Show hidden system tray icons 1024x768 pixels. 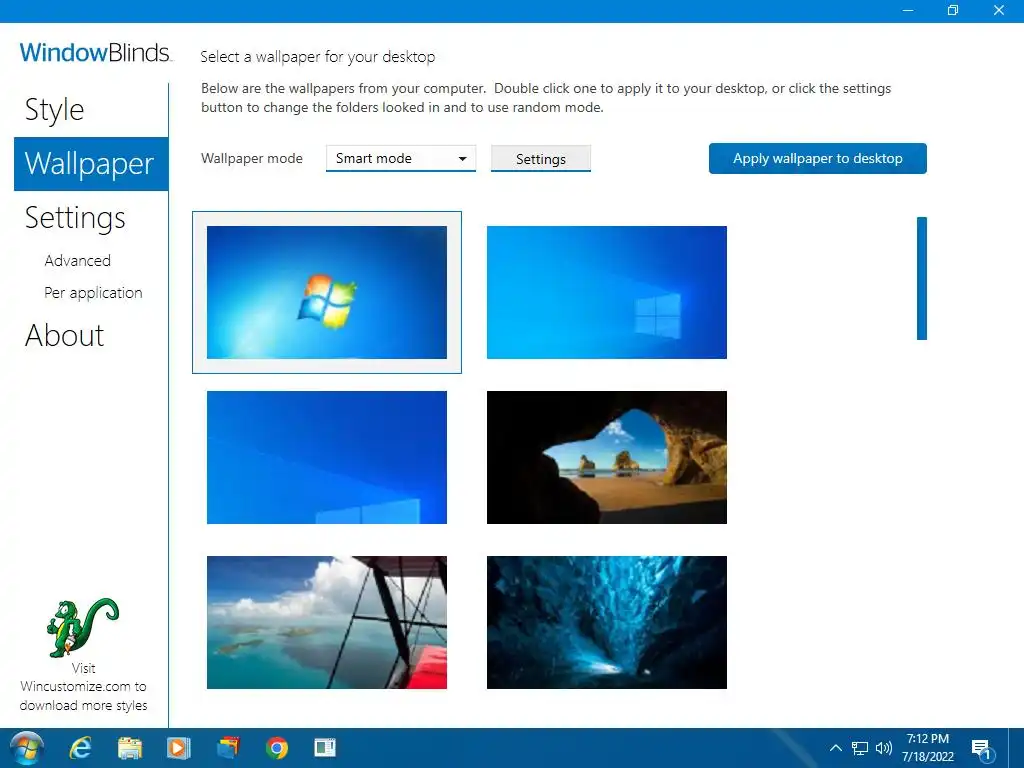pyautogui.click(x=835, y=748)
